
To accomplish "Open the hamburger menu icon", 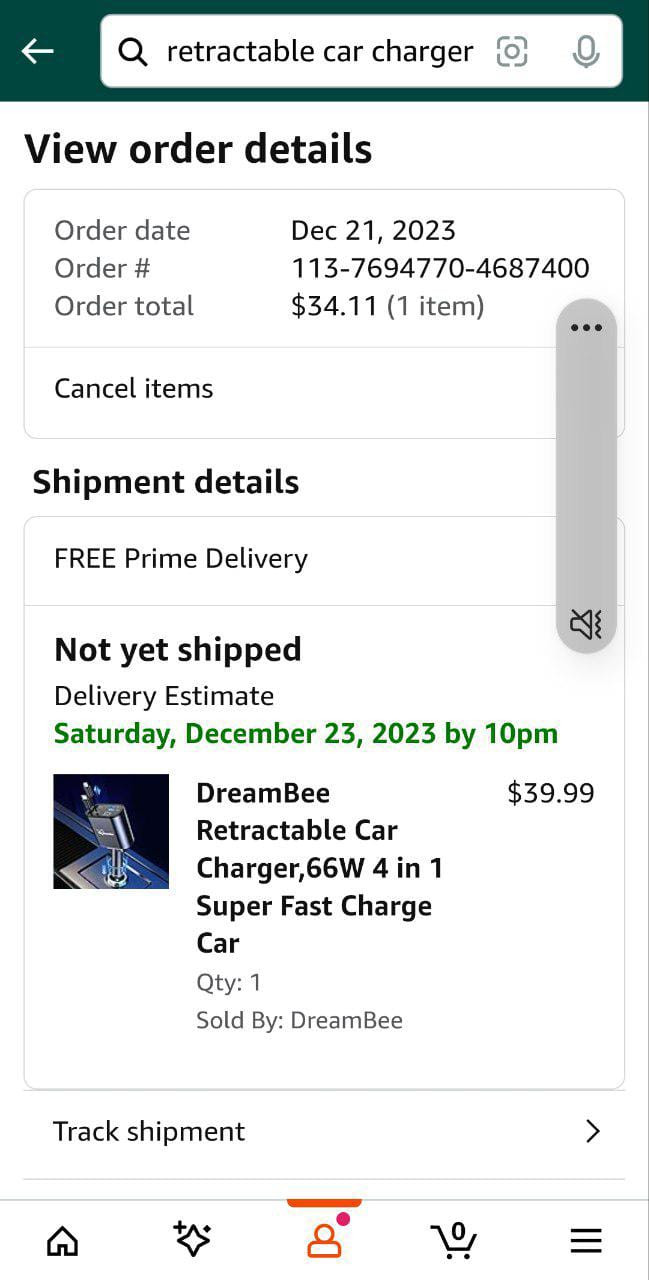I will [x=586, y=1241].
